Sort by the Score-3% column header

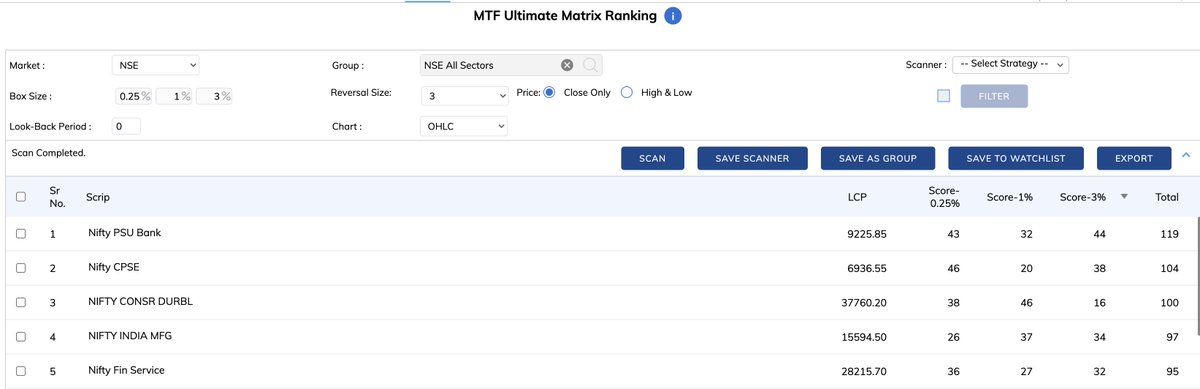click(1082, 197)
